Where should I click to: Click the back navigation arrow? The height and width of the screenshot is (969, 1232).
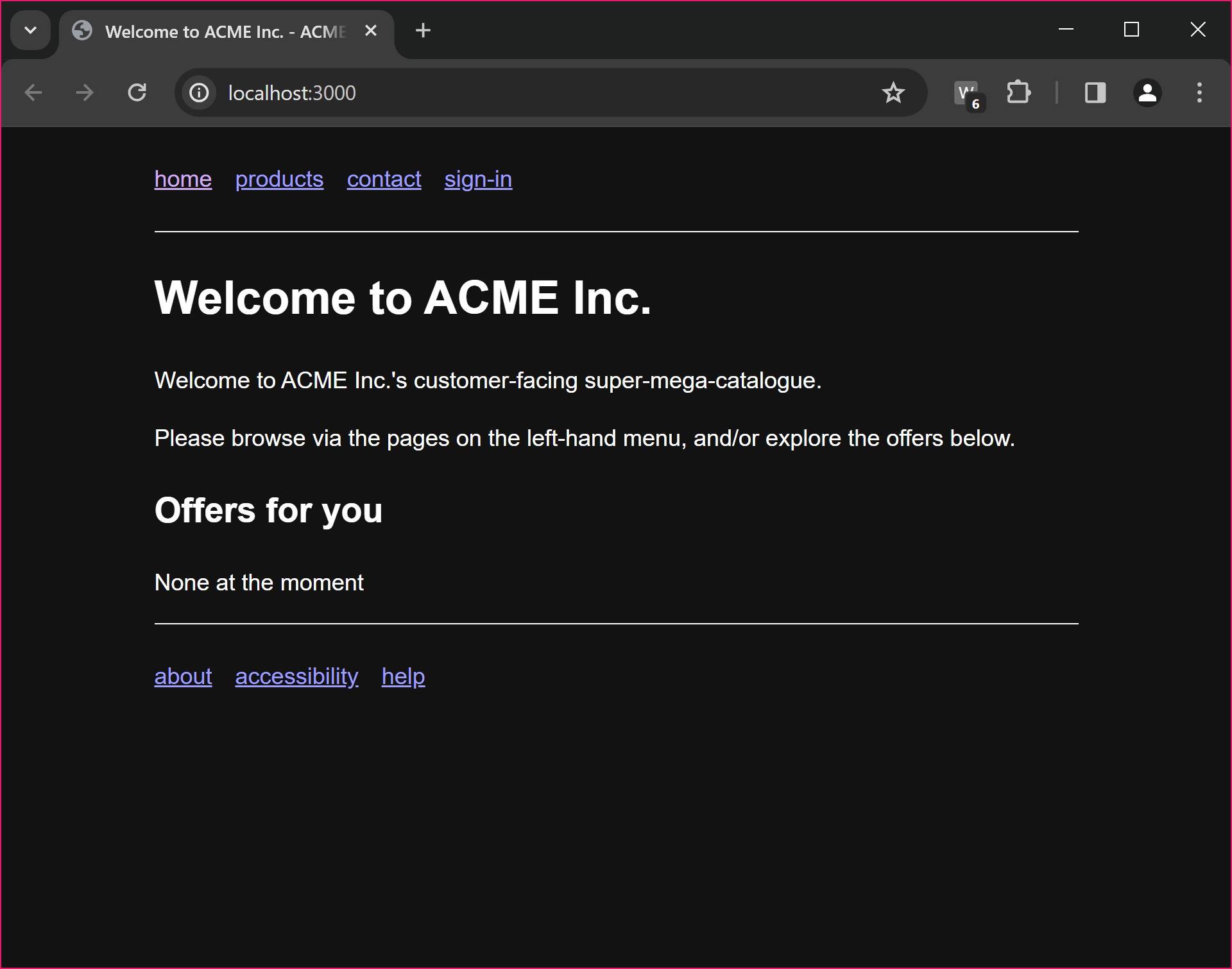pyautogui.click(x=33, y=92)
